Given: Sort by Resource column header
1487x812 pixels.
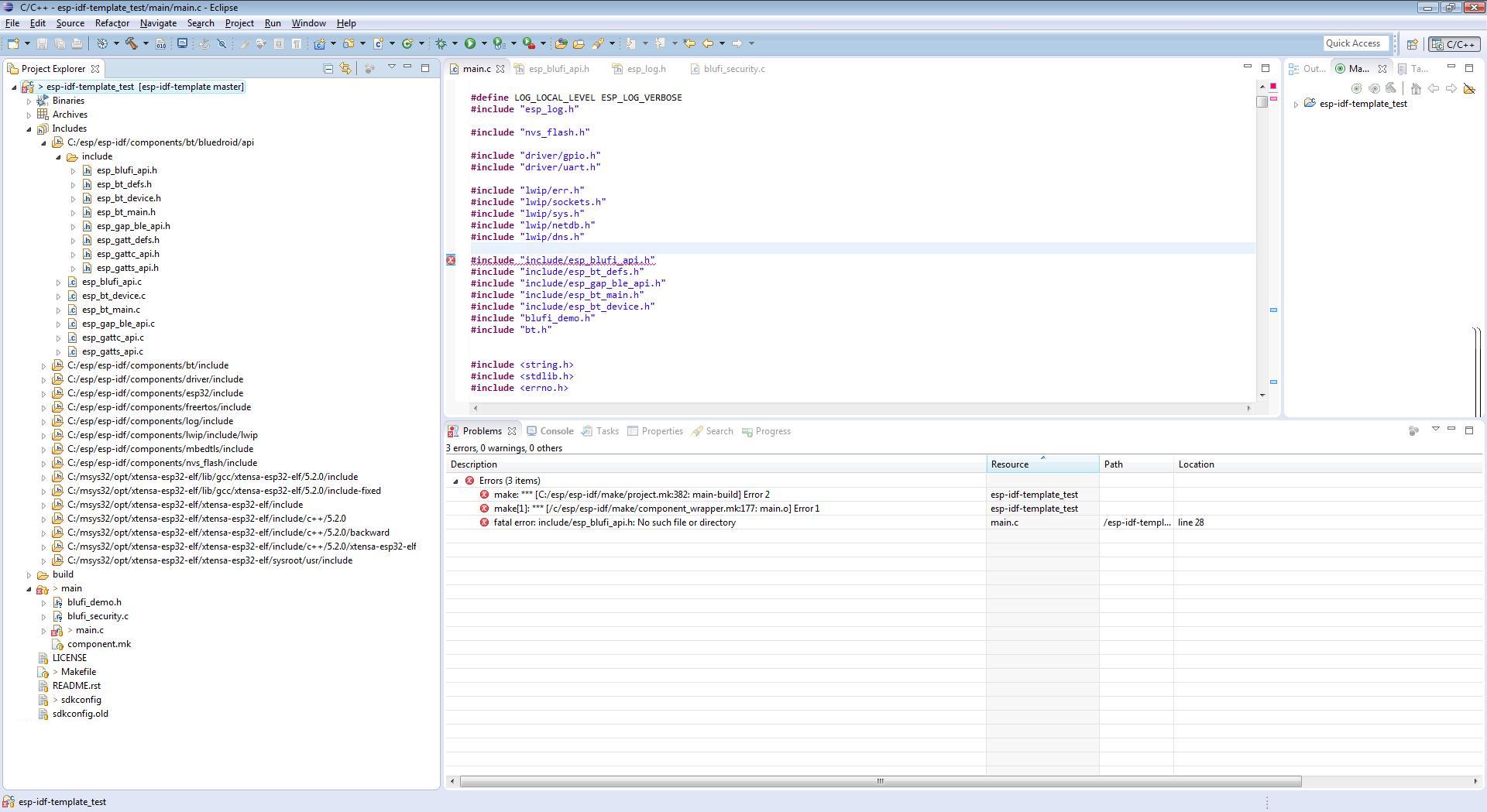Looking at the screenshot, I should tap(1042, 464).
